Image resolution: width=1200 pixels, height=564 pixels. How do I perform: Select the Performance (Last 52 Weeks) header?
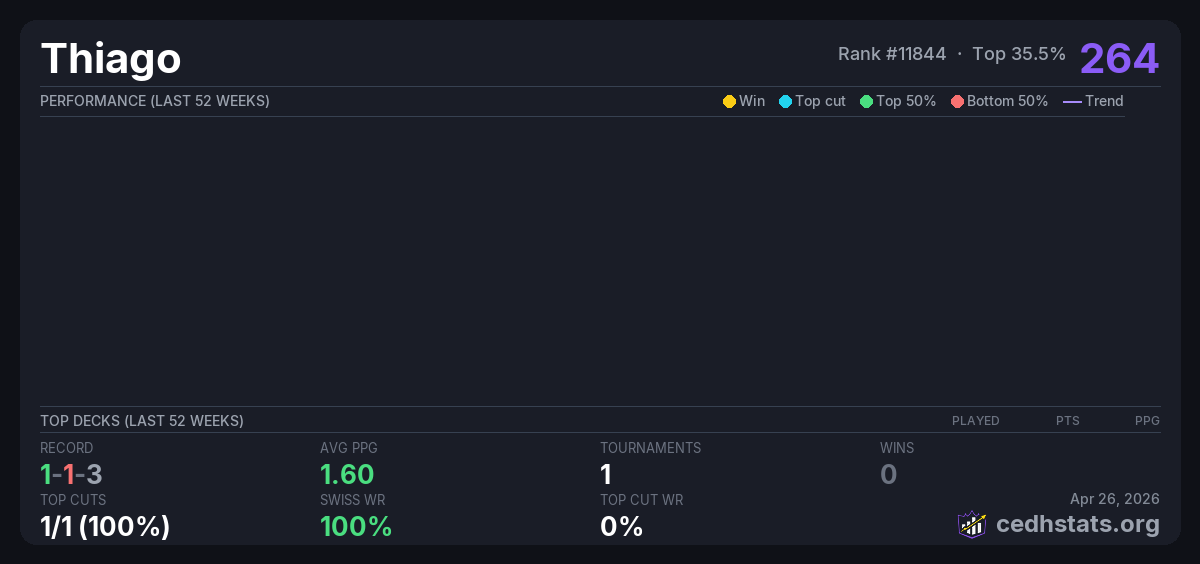[x=155, y=101]
